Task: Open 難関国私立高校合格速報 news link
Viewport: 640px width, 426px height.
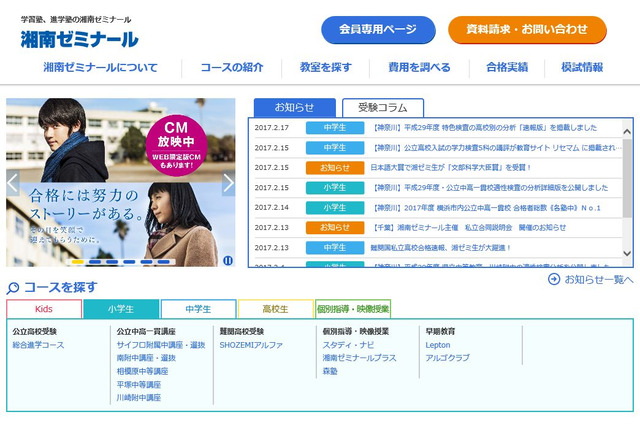Action: (x=440, y=248)
